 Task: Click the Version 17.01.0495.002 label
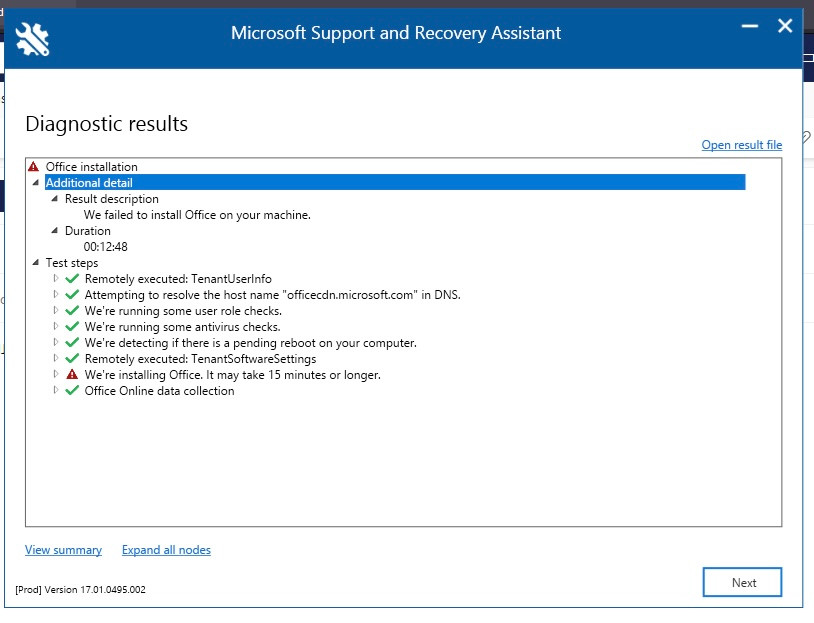(80, 590)
